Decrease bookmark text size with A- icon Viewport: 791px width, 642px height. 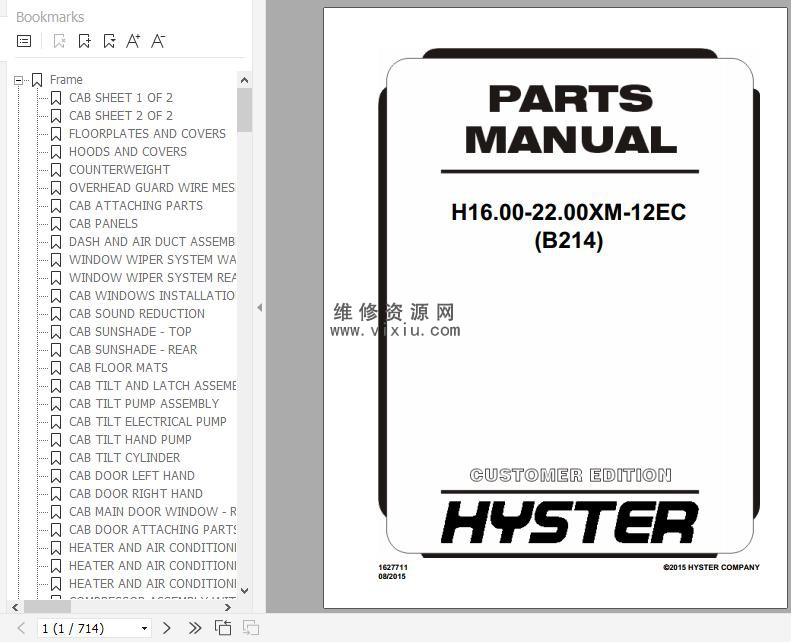click(x=158, y=41)
